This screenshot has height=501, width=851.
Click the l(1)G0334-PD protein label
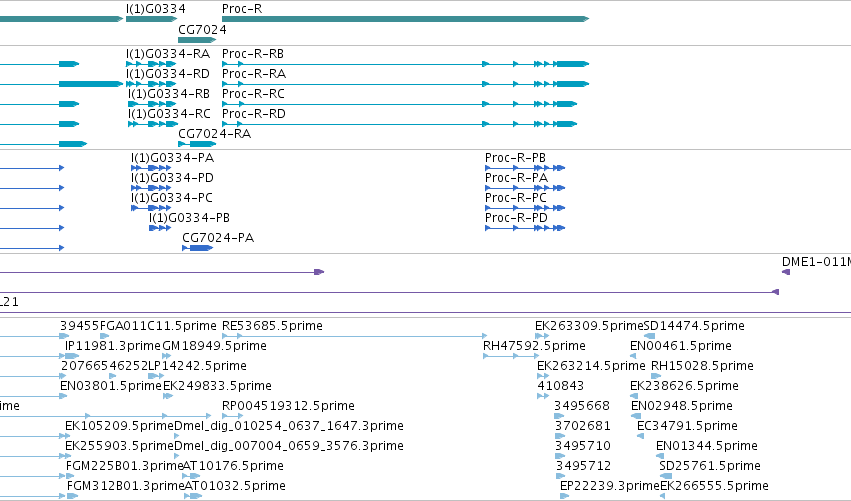[x=173, y=178]
